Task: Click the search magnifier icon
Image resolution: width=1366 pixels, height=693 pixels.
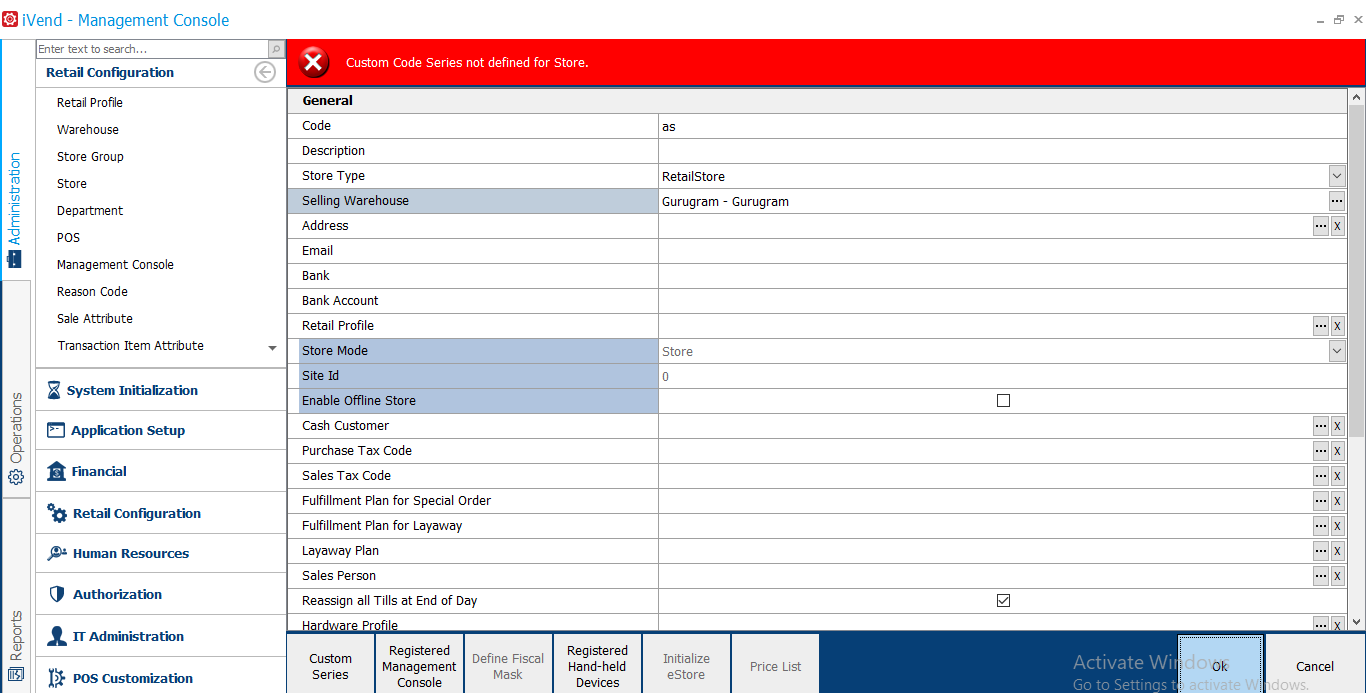Action: [x=276, y=49]
